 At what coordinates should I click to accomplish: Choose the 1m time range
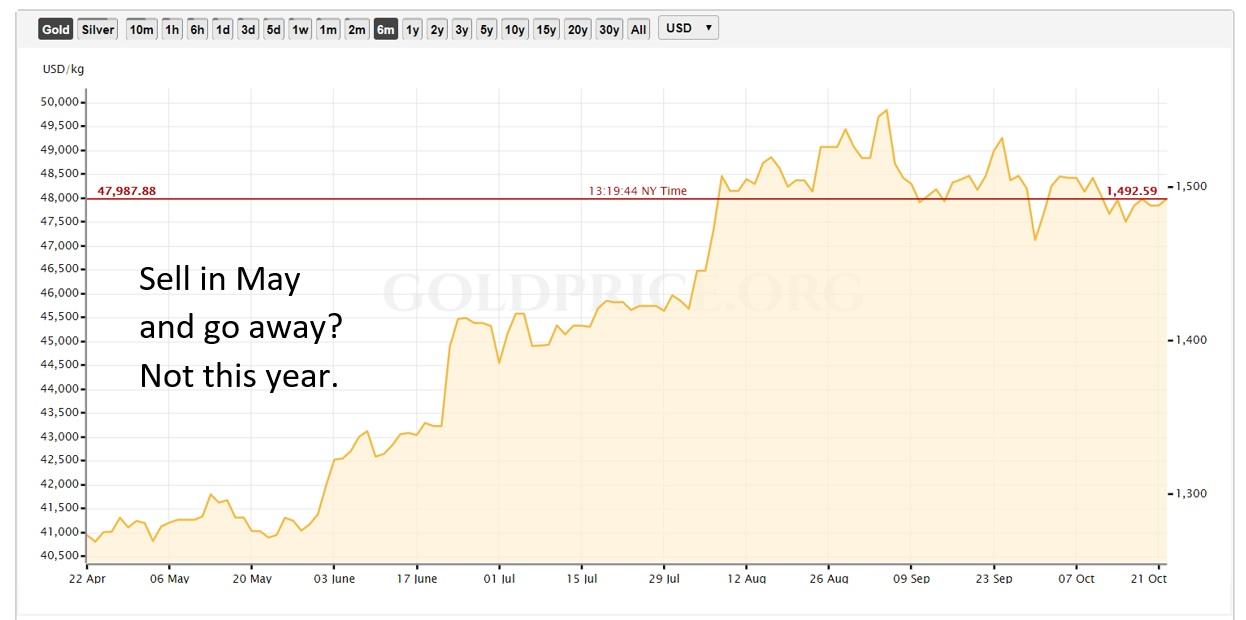coord(328,29)
